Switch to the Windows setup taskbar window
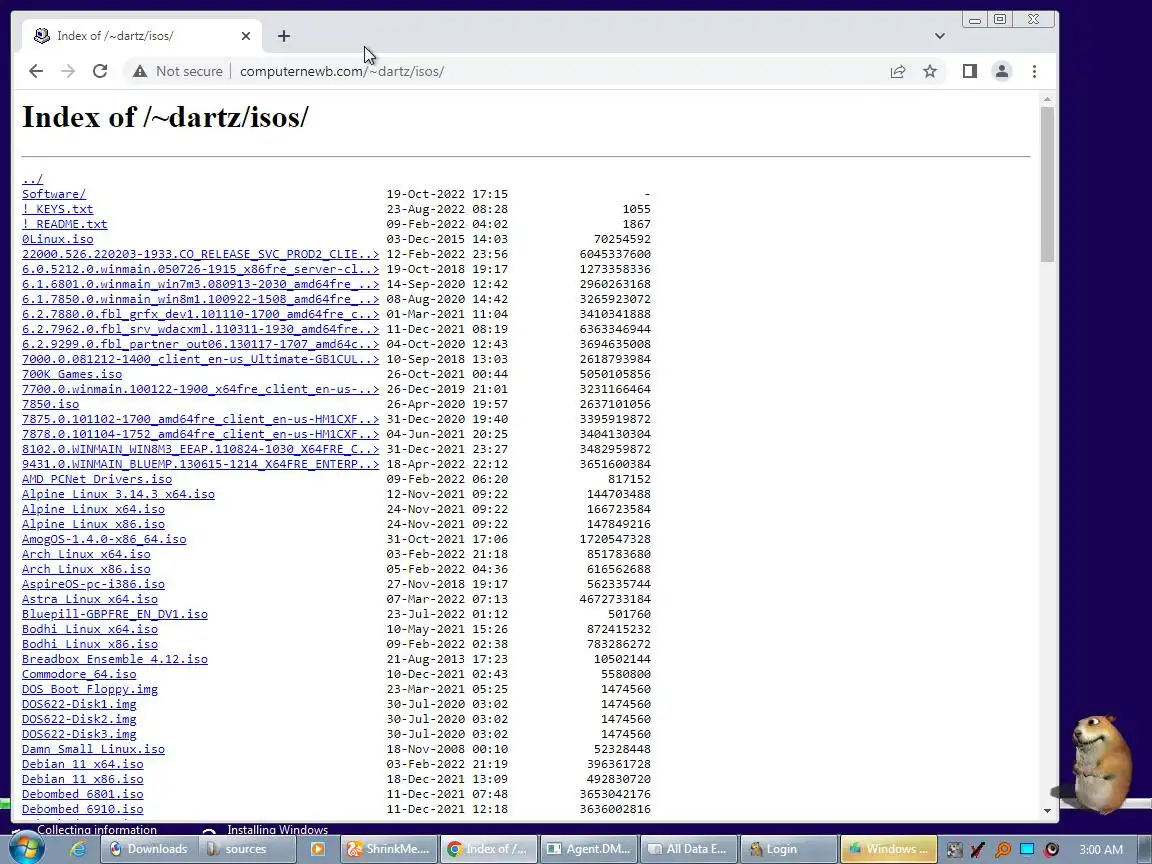Screen dimensions: 1152x864 tap(888, 849)
